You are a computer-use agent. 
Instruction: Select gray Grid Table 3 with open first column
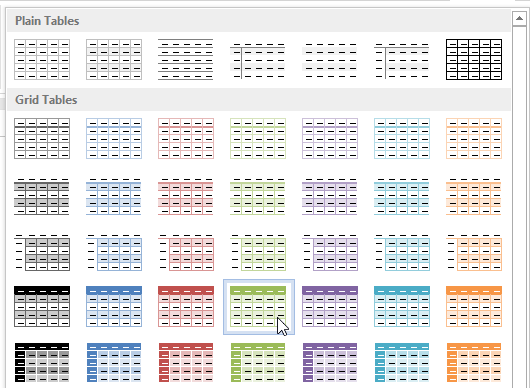pos(42,252)
